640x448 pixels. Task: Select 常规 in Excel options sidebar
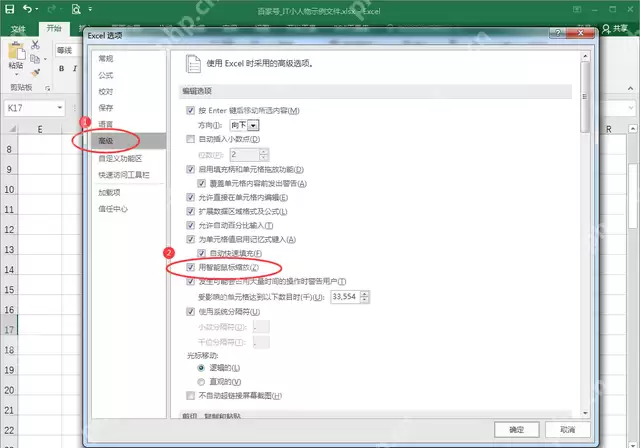point(106,59)
